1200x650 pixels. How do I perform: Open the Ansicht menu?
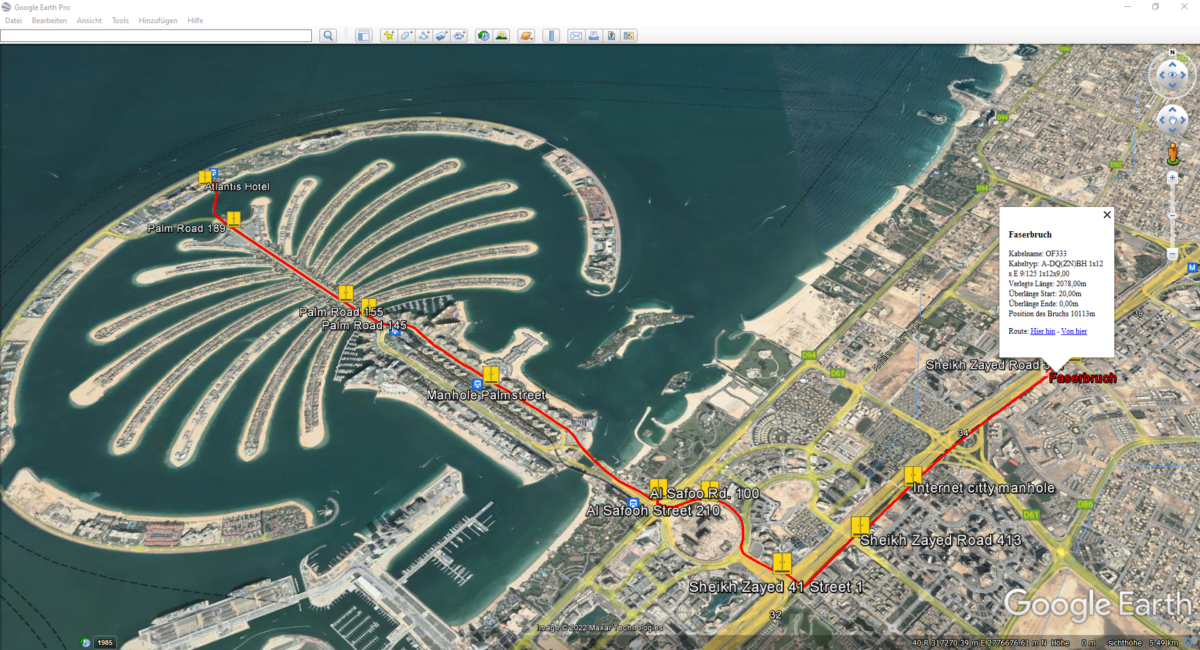coord(89,19)
